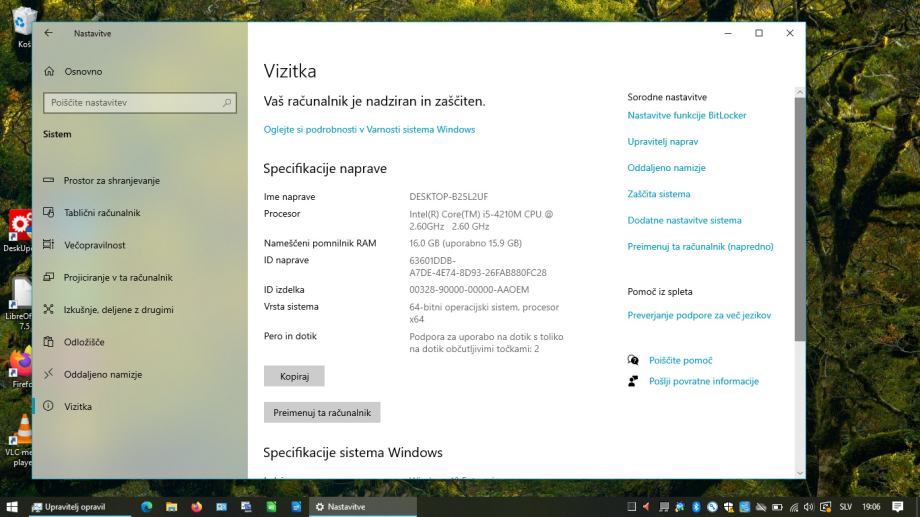Open Varnost sistema Windows details link

(x=369, y=130)
